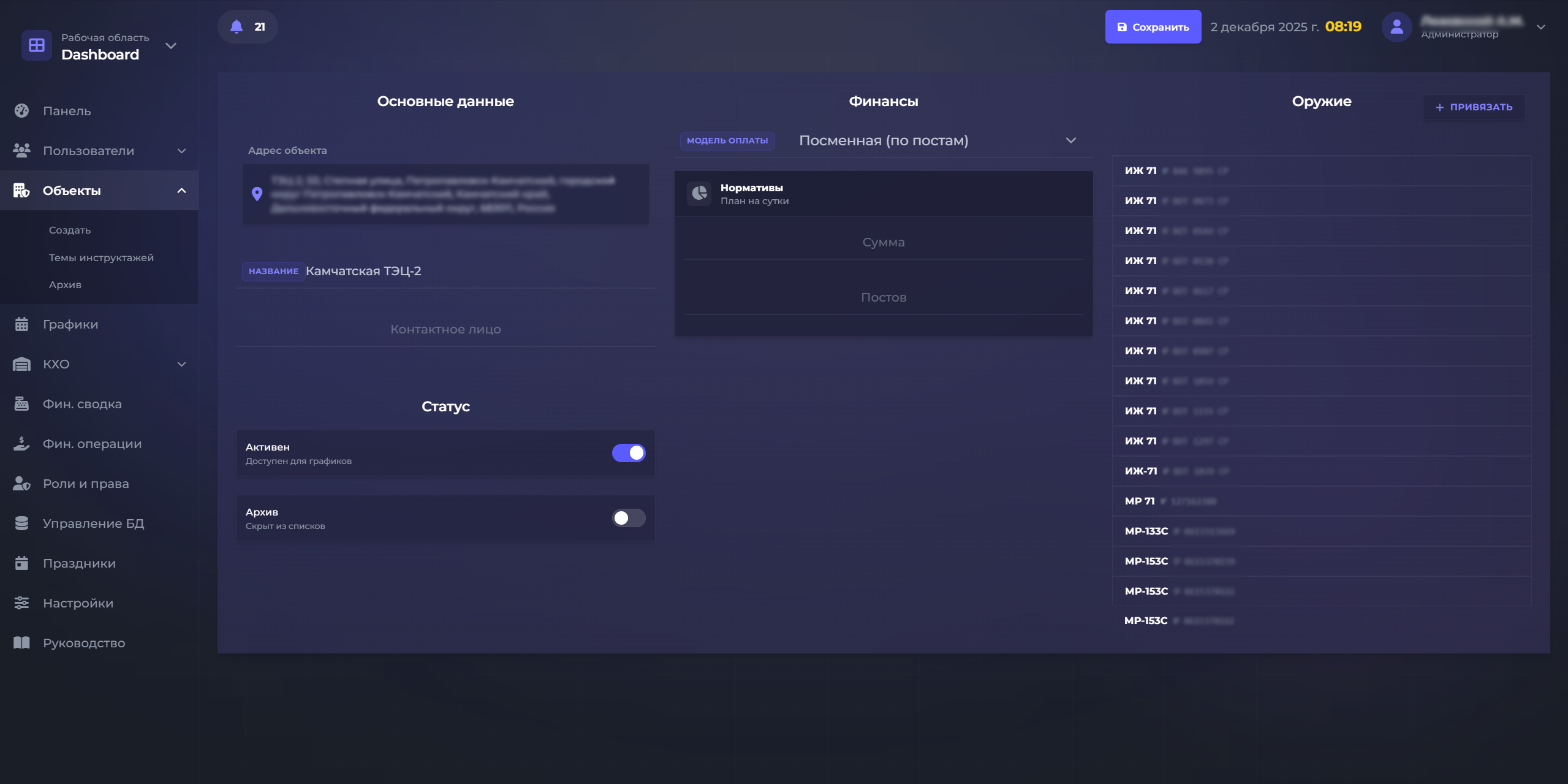Expand the Пользователи sidebar menu
The height and width of the screenshot is (784, 1568).
(181, 151)
